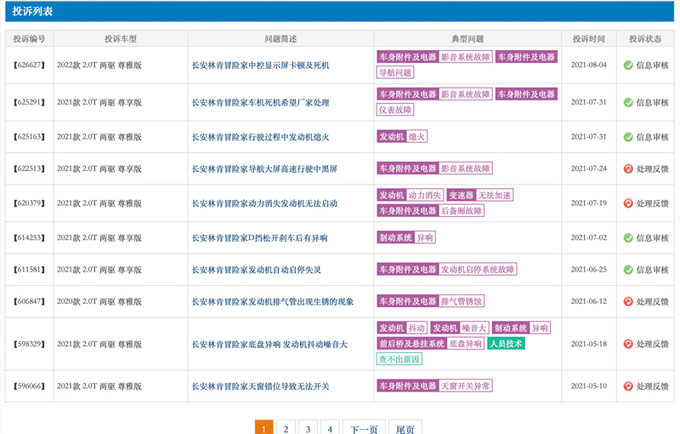This screenshot has width=680, height=434.
Task: Click green check status icon for complaint 614253
Action: [x=628, y=238]
